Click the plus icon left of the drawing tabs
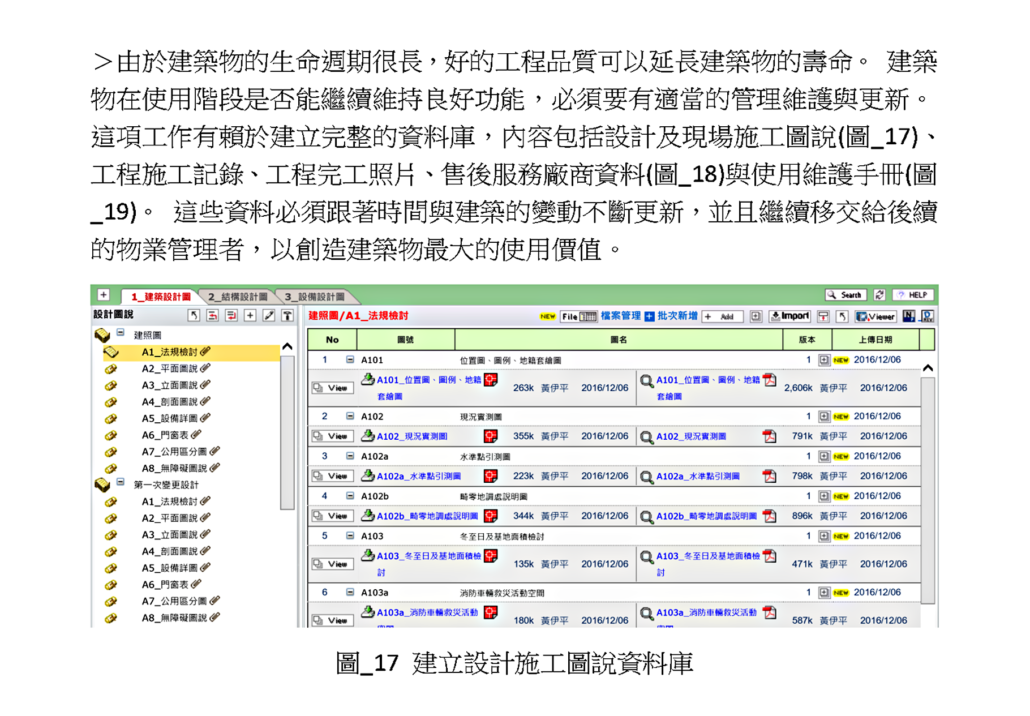This screenshot has height=716, width=1030. point(103,295)
